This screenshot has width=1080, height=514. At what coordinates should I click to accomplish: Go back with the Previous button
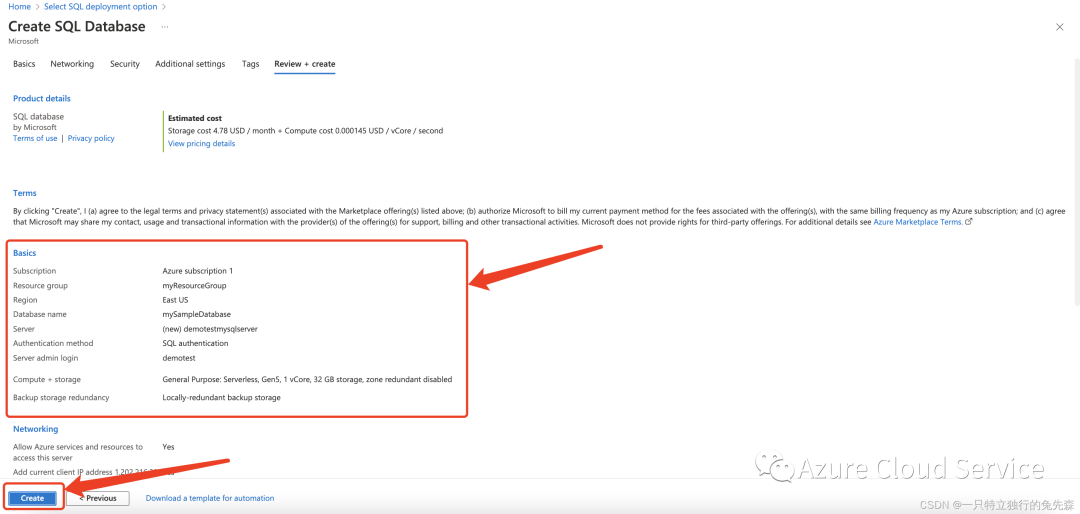point(98,497)
